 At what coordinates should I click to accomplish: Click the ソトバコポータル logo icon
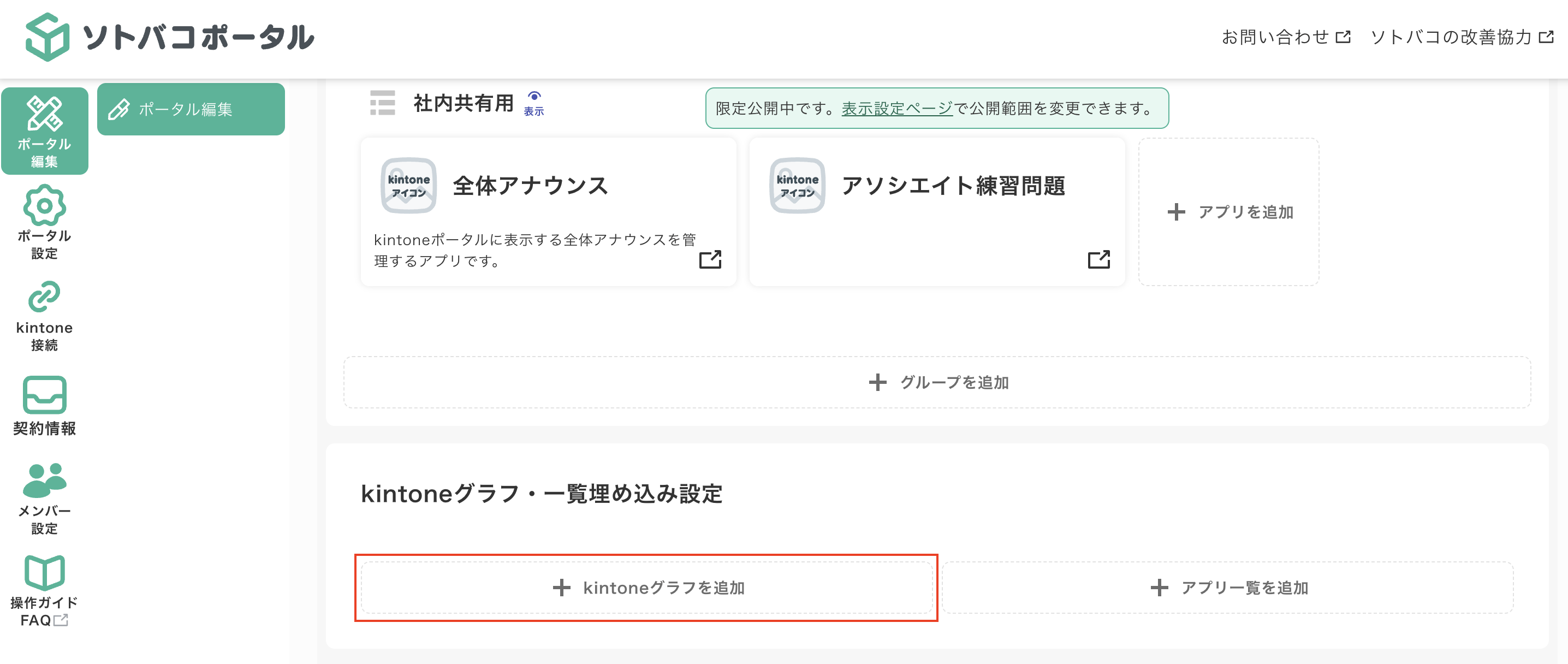(x=46, y=38)
